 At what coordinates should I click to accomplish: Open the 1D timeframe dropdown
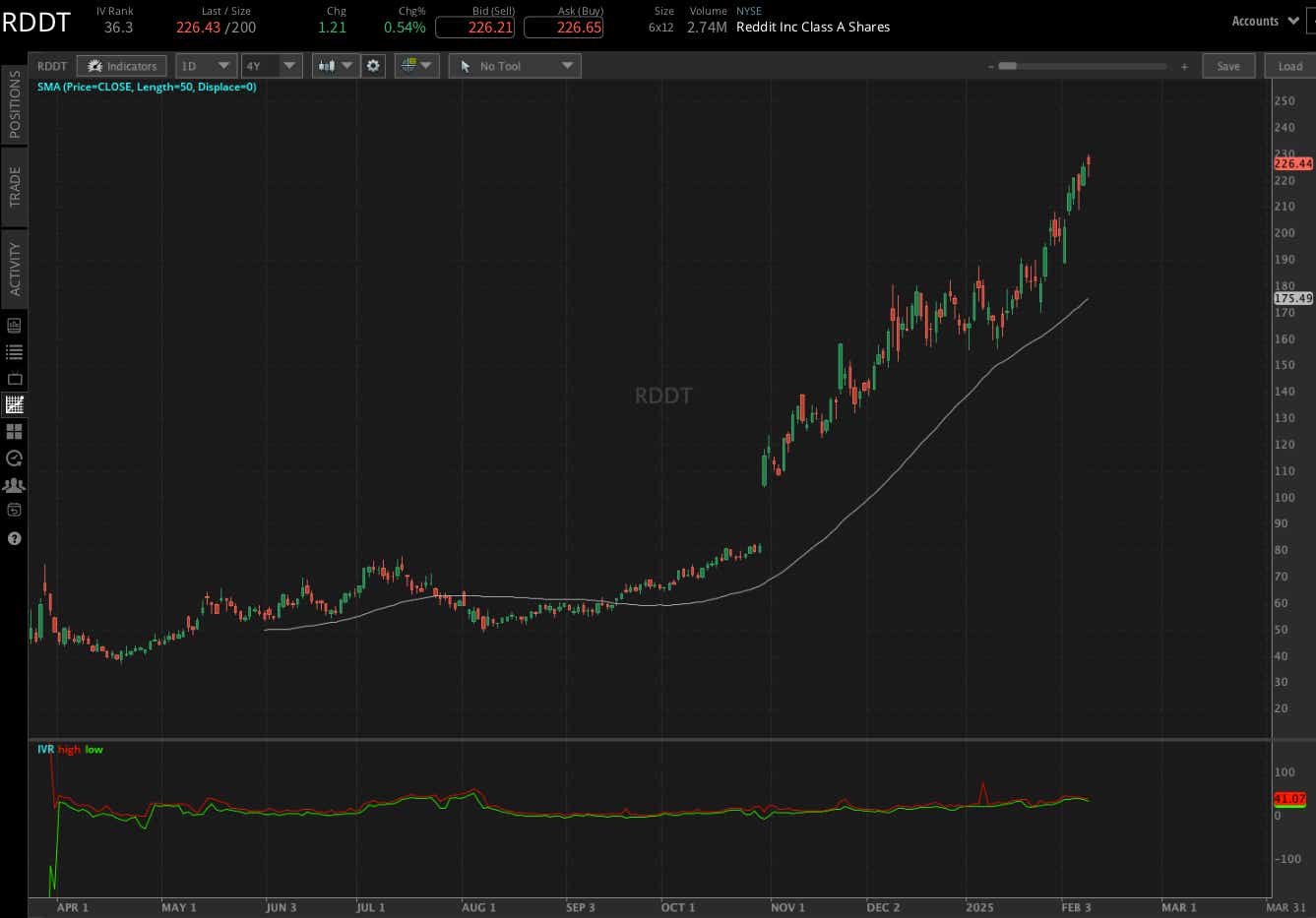tap(206, 65)
